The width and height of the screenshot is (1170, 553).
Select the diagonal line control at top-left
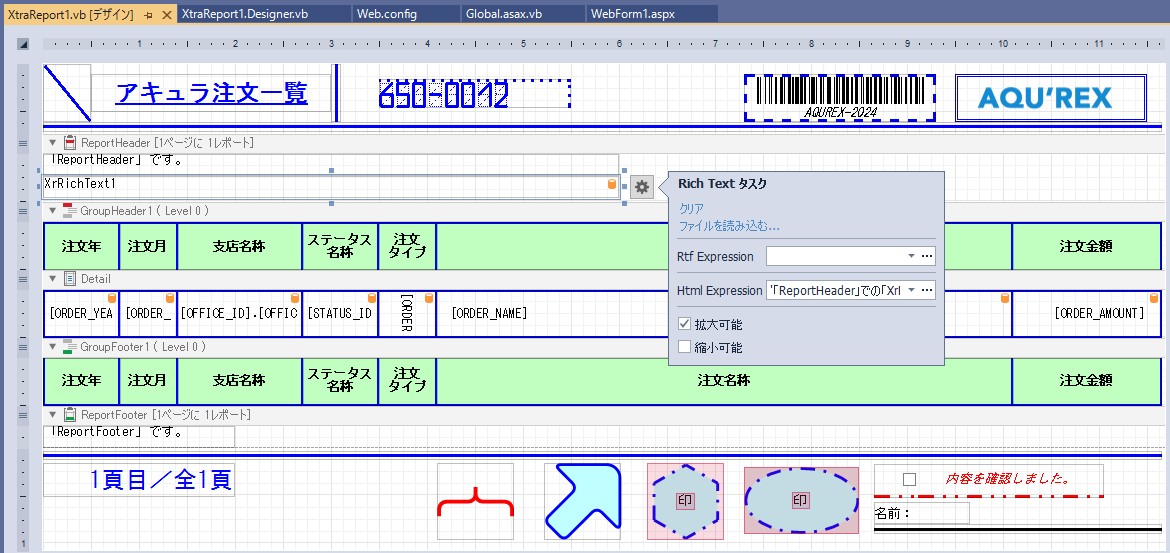point(67,93)
